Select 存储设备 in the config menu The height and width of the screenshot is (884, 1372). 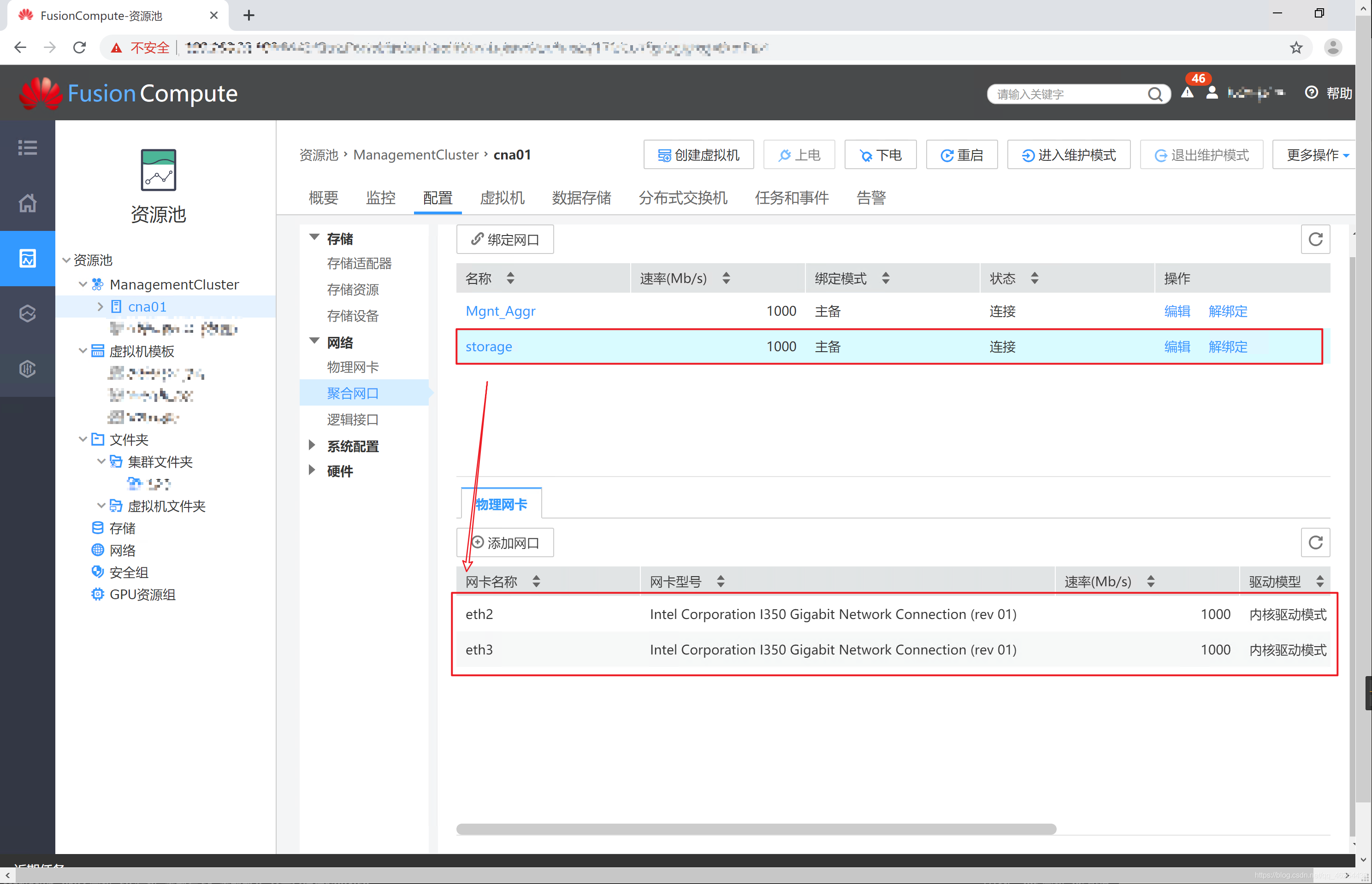(x=353, y=316)
